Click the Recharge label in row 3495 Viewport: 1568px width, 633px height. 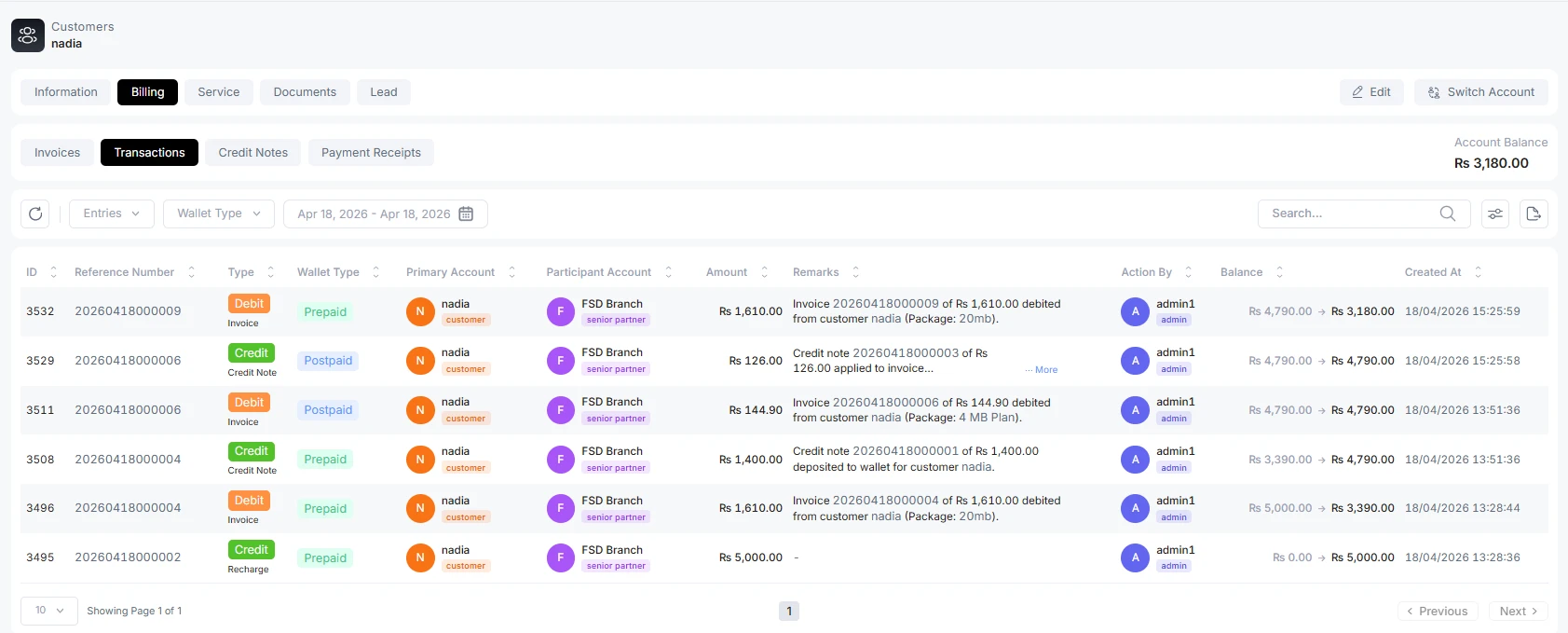(248, 570)
